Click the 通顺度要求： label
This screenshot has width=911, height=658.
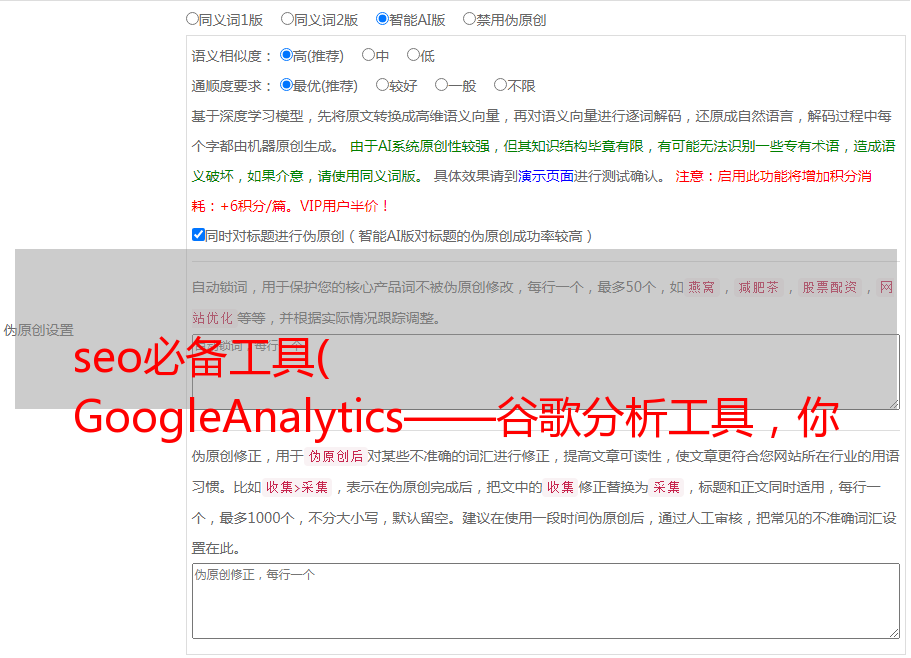pos(232,86)
